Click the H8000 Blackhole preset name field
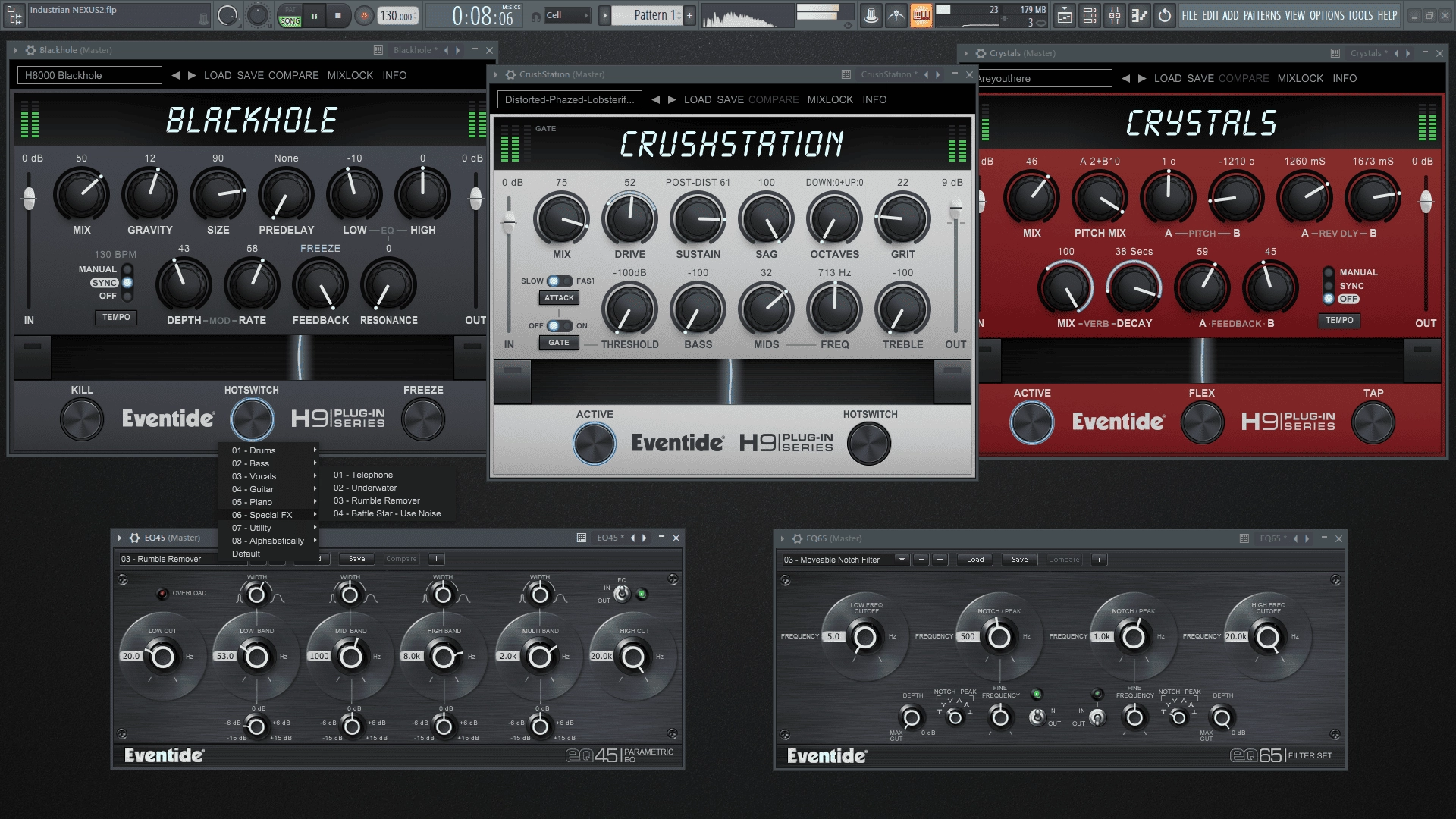 pyautogui.click(x=89, y=75)
